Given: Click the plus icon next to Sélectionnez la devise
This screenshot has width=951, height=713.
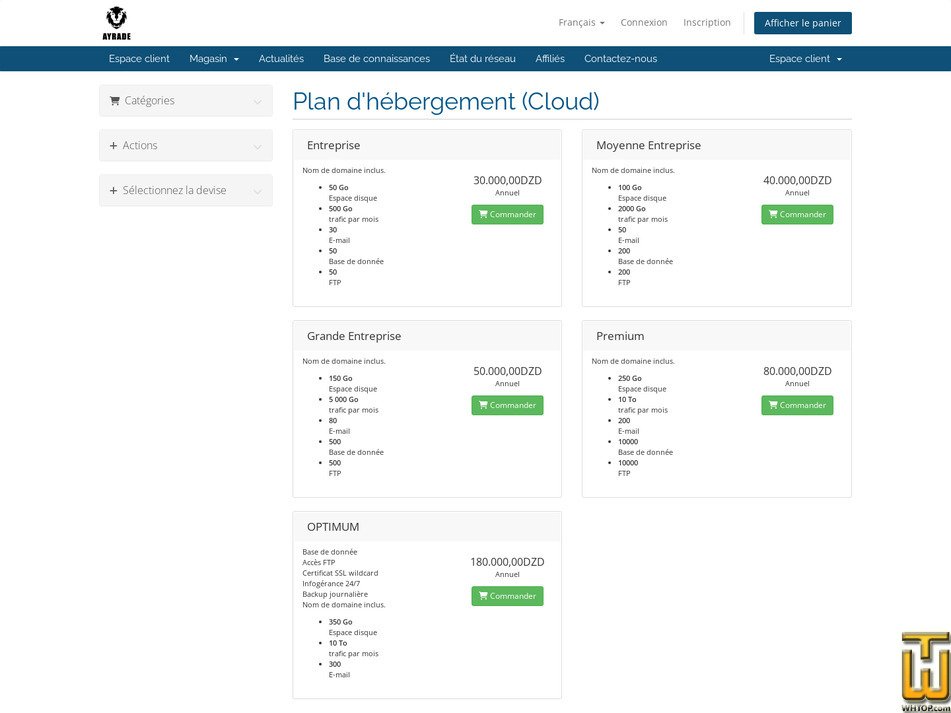Looking at the screenshot, I should coord(113,190).
